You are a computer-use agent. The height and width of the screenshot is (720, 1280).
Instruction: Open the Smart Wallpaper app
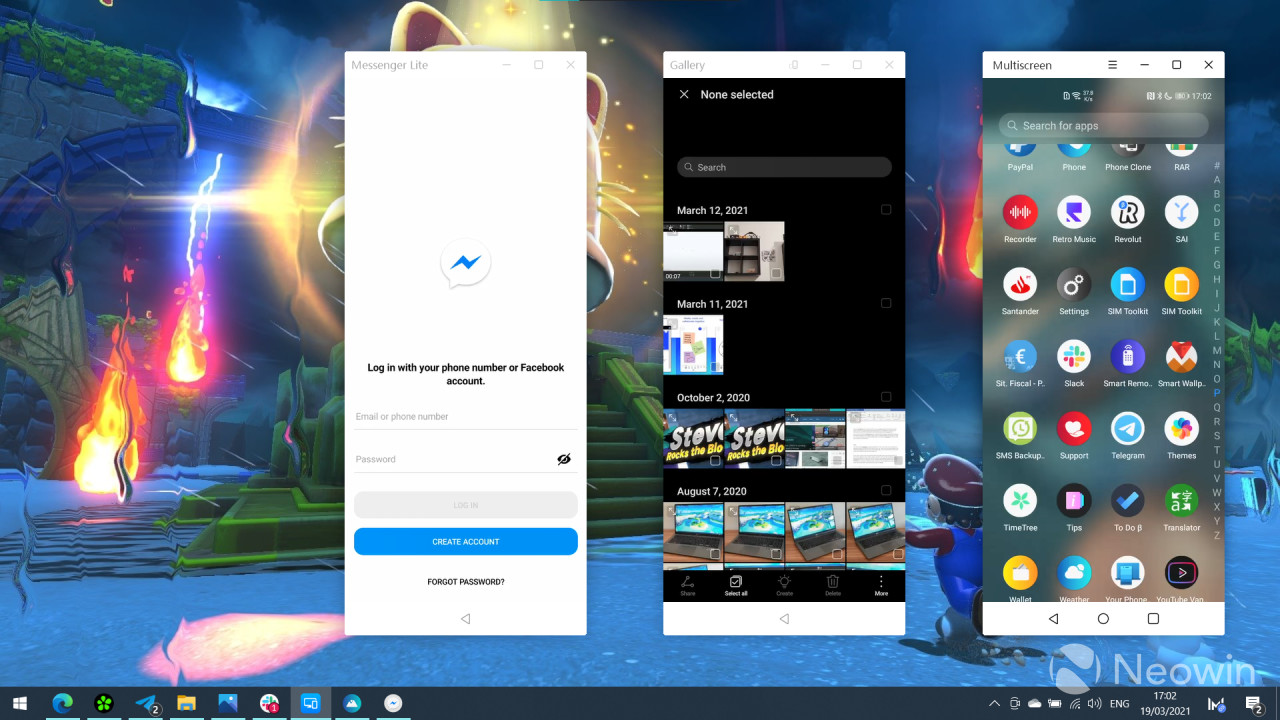click(1182, 356)
